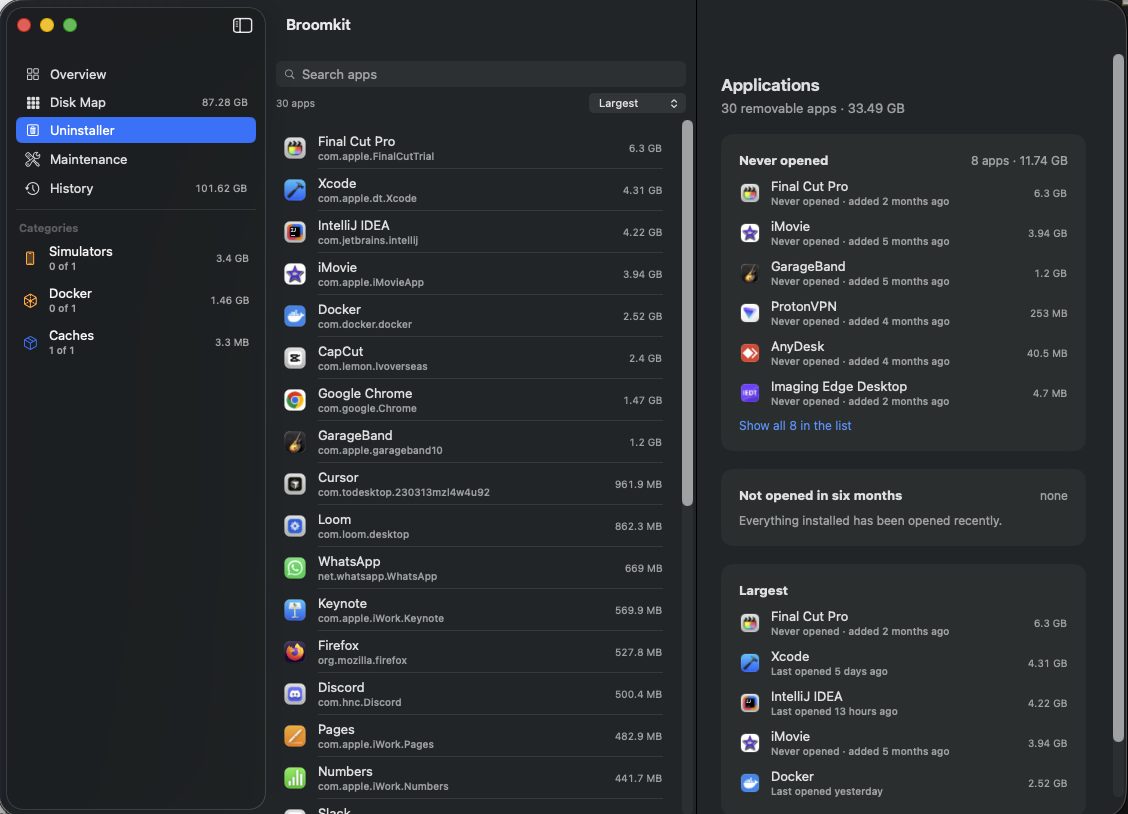Select com.jetbrains.intellij bundle ID text
1128x814 pixels.
click(368, 240)
